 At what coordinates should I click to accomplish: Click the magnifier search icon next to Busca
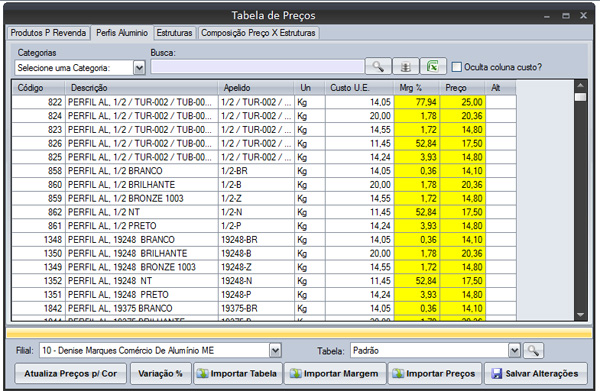(x=378, y=67)
